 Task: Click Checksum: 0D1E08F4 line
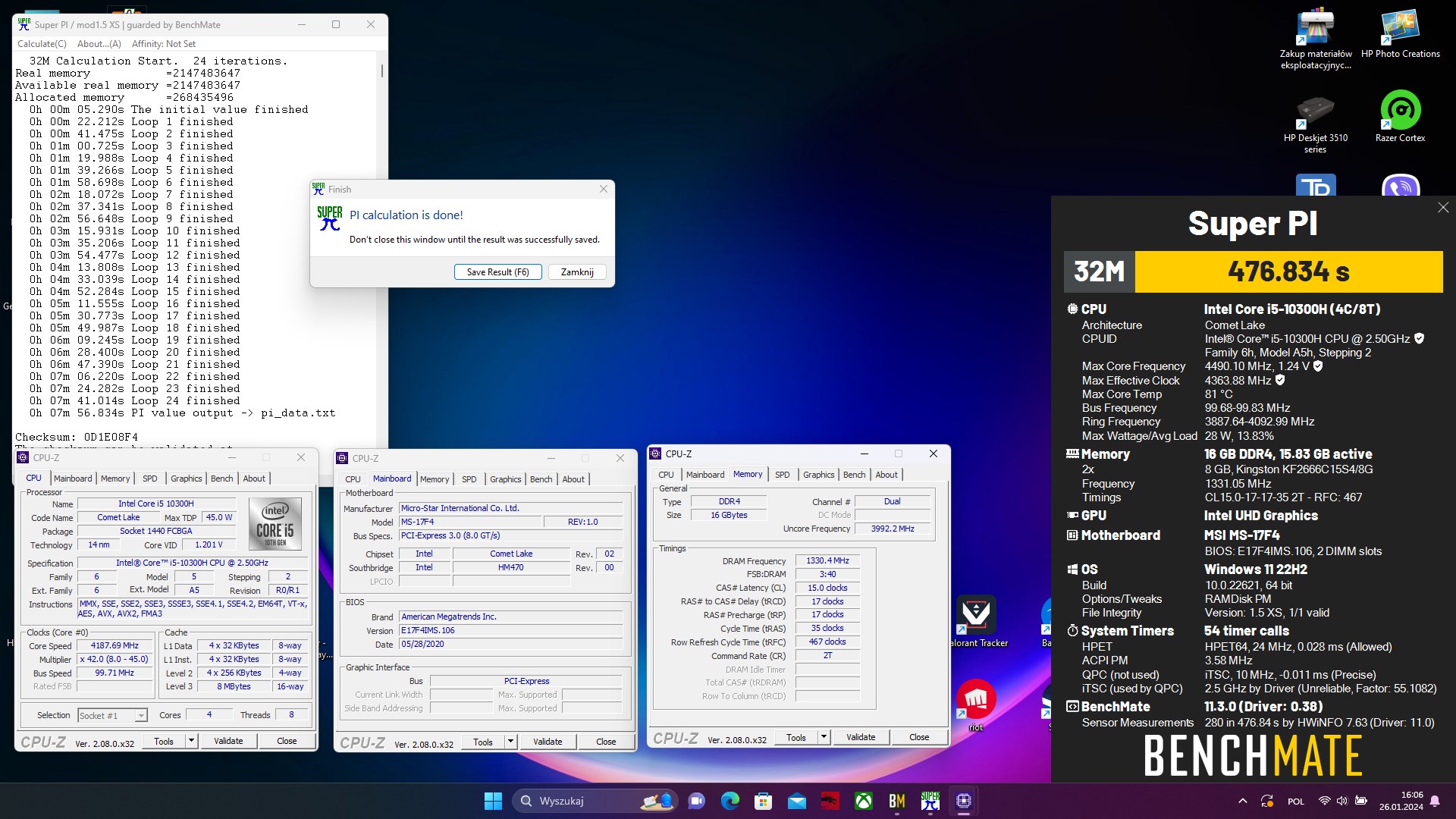coord(77,437)
